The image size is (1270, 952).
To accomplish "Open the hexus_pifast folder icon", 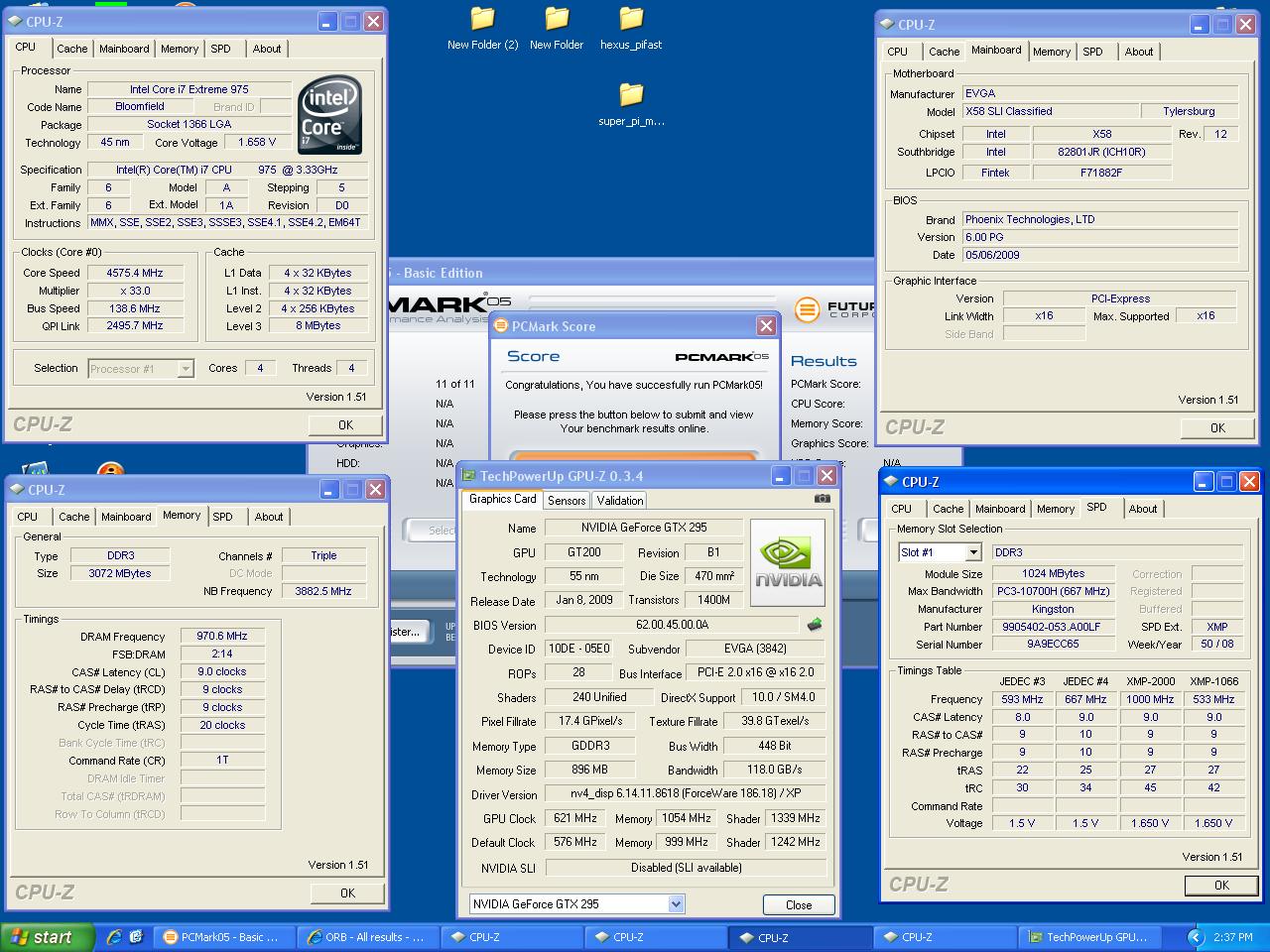I will [x=631, y=28].
